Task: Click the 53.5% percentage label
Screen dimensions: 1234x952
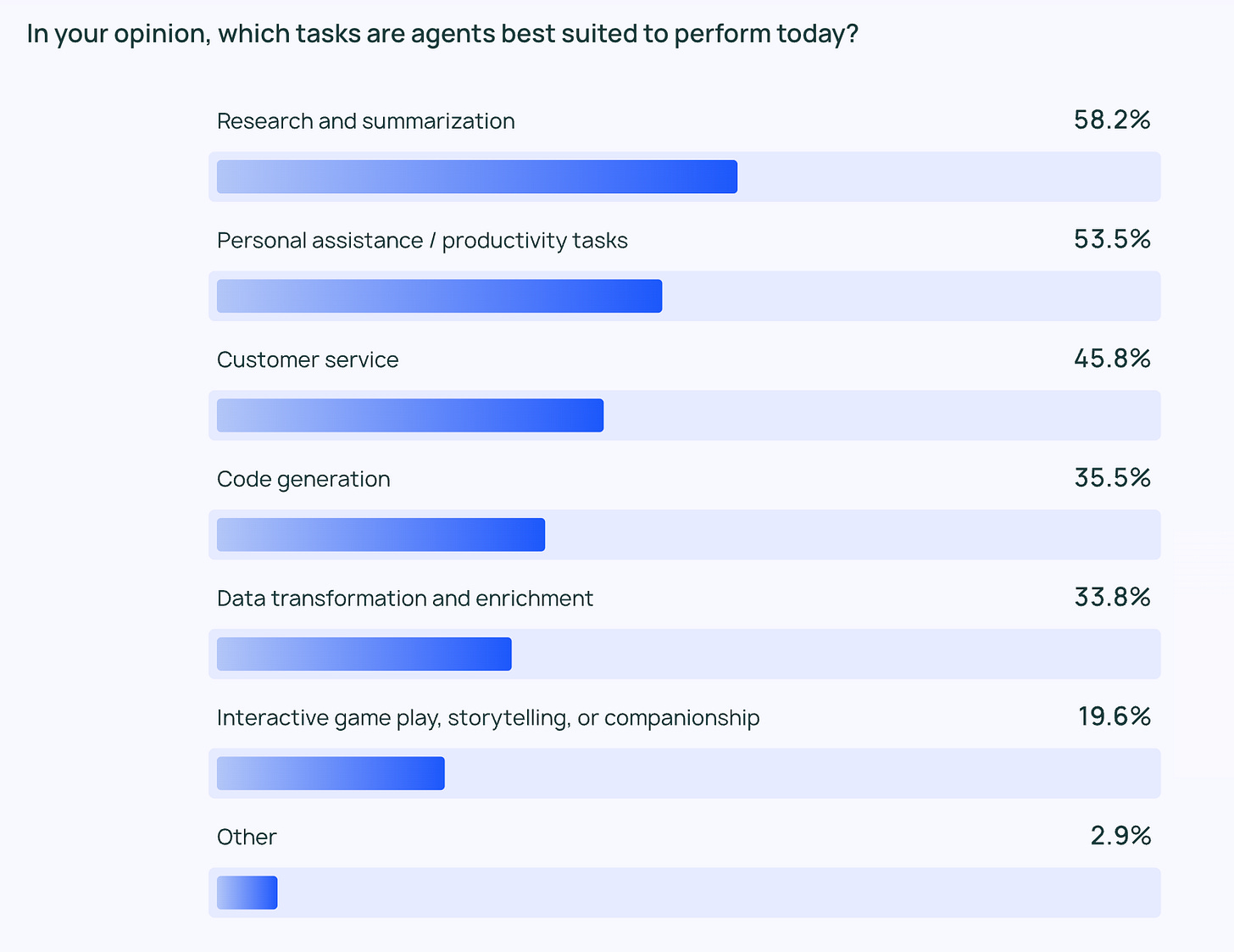Action: pyautogui.click(x=1112, y=240)
